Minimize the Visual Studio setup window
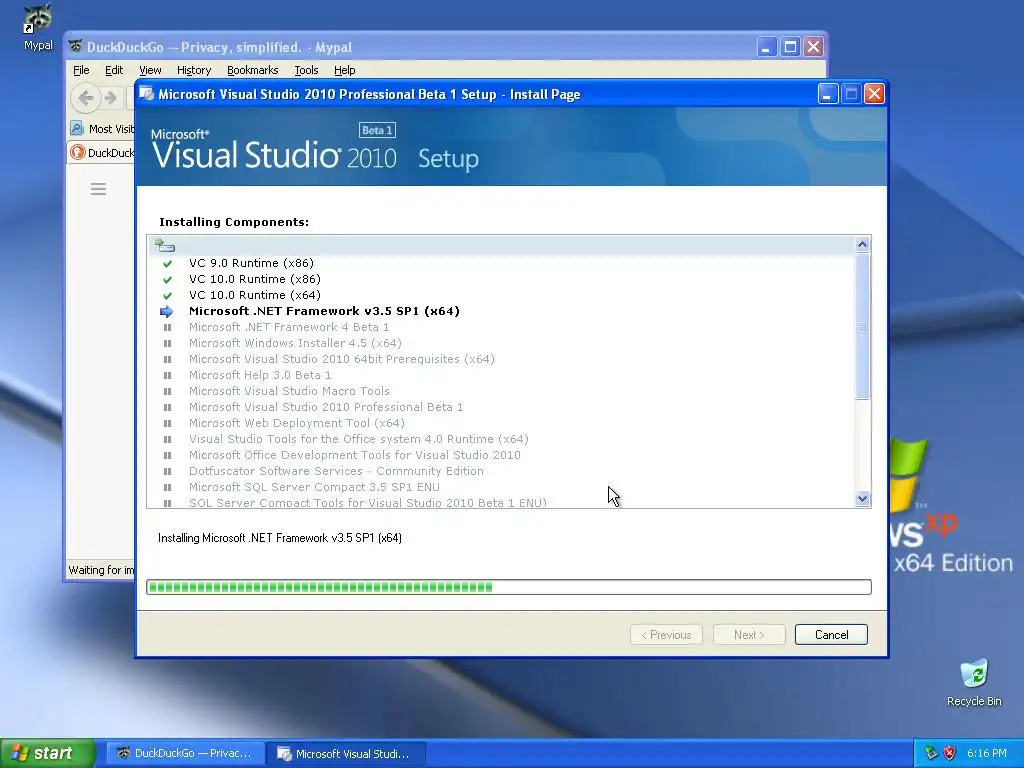Image resolution: width=1024 pixels, height=768 pixels. [x=827, y=94]
